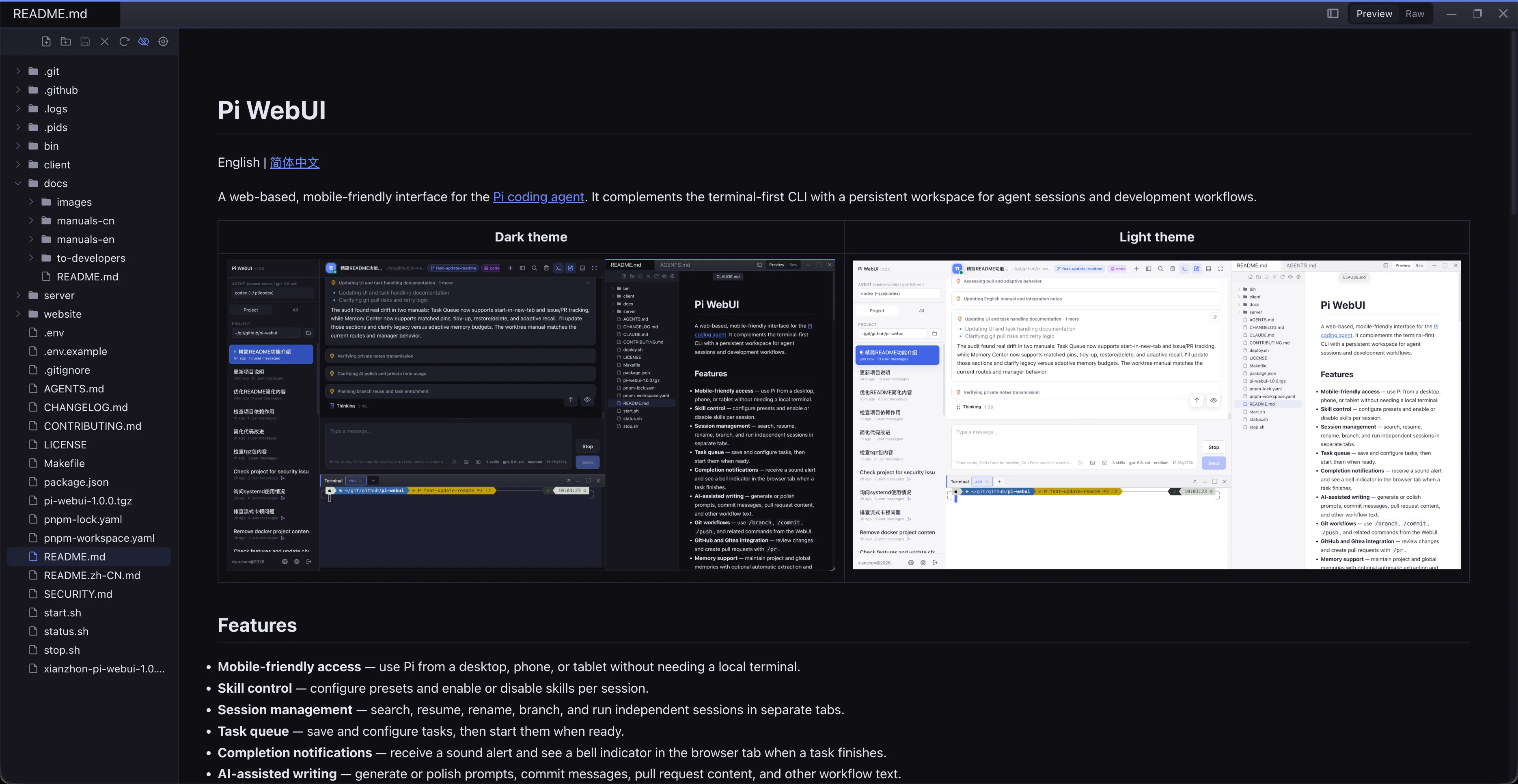Click the status.sh file icon
This screenshot has width=1518, height=784.
(x=34, y=631)
